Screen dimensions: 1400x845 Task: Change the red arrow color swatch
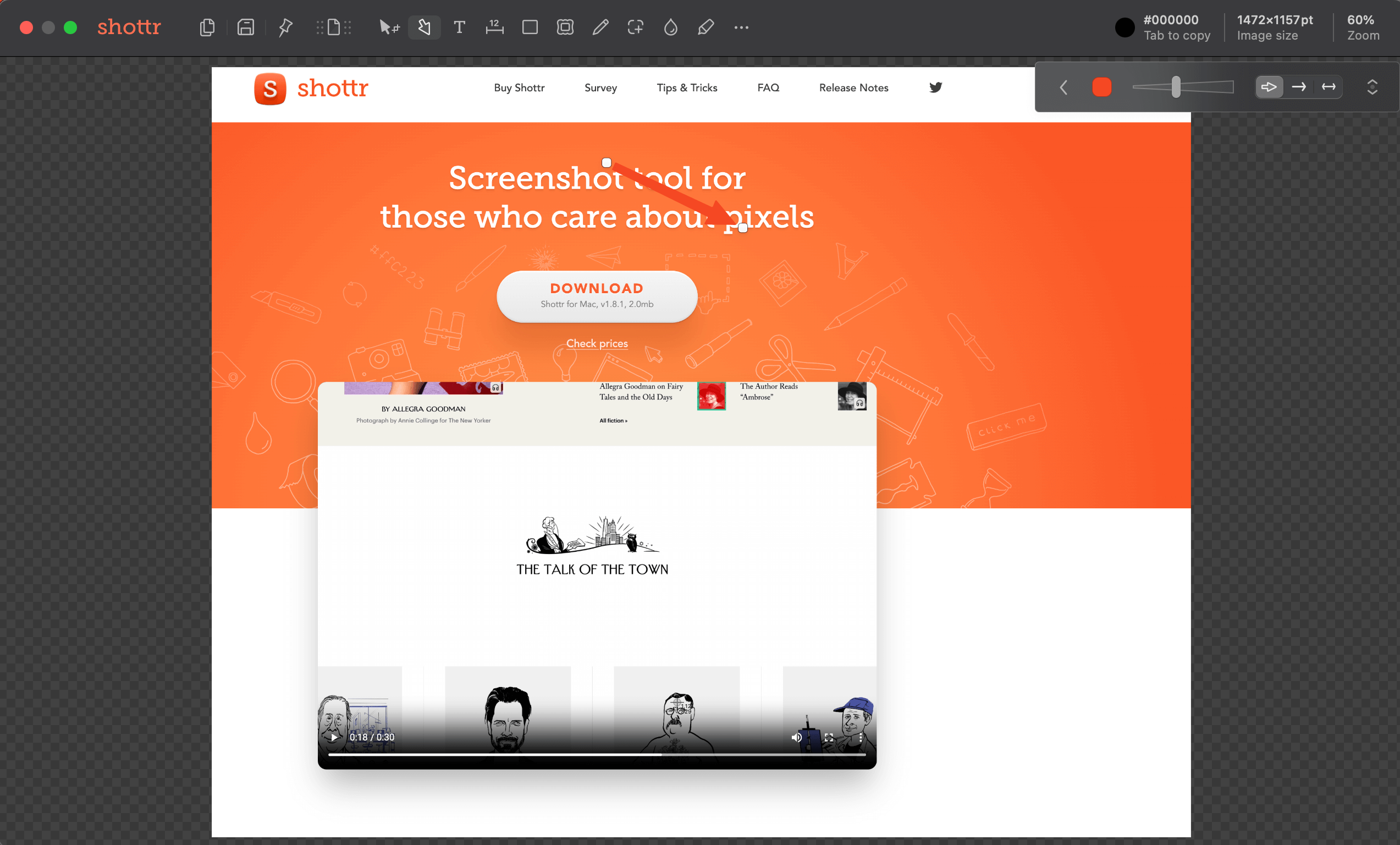pos(1101,87)
